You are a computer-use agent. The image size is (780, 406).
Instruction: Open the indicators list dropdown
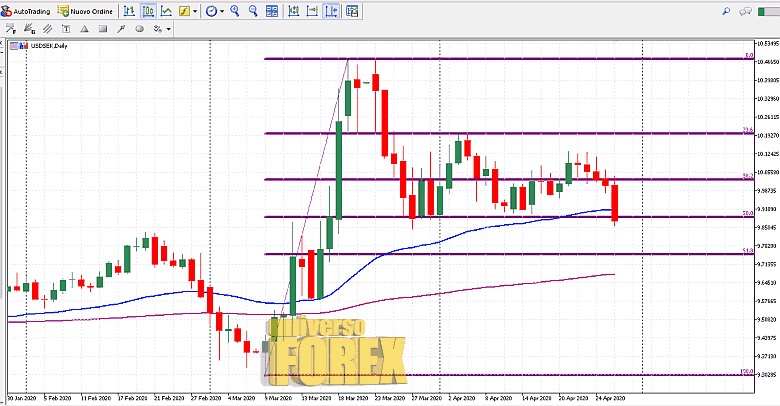click(x=195, y=11)
